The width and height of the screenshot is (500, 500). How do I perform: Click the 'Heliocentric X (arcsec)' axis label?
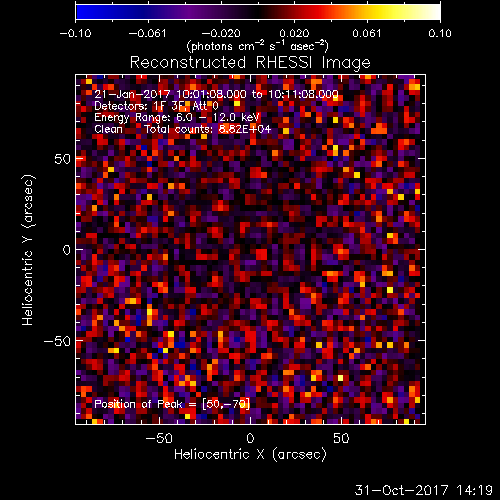pos(250,454)
